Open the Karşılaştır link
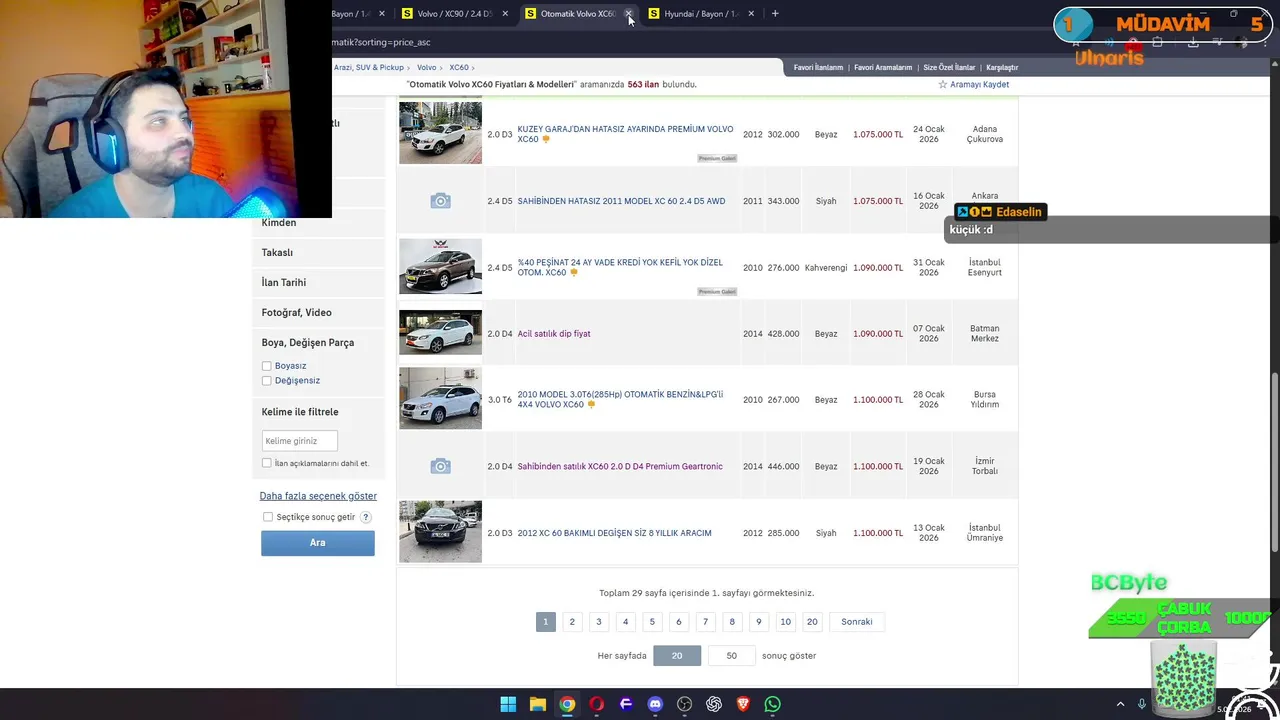Image resolution: width=1280 pixels, height=720 pixels. coord(1002,67)
